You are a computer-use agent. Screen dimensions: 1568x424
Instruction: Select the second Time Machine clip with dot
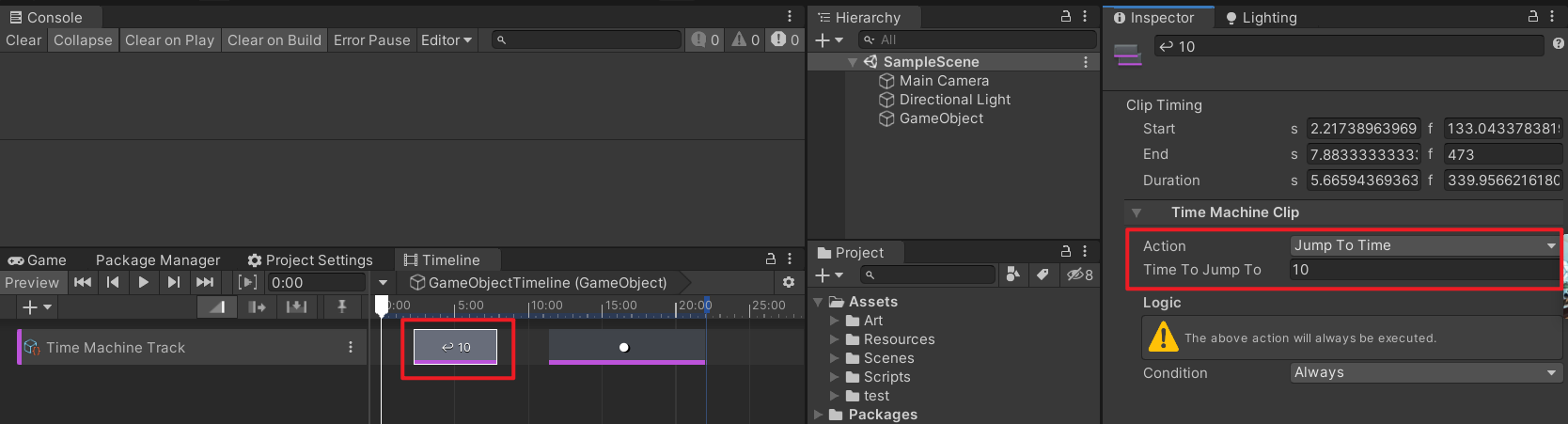627,347
